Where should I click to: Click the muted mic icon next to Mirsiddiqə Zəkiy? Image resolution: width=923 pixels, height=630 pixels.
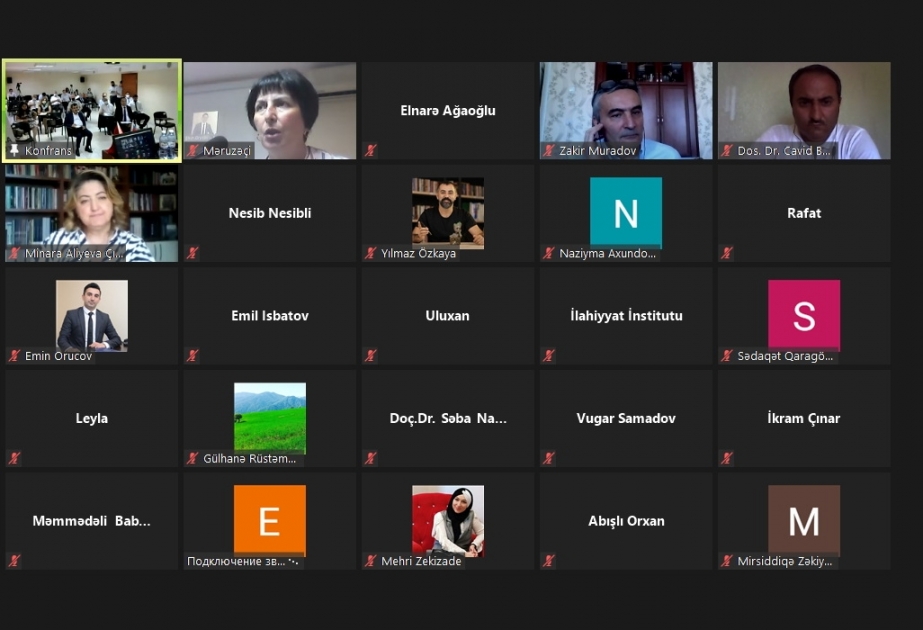[727, 561]
